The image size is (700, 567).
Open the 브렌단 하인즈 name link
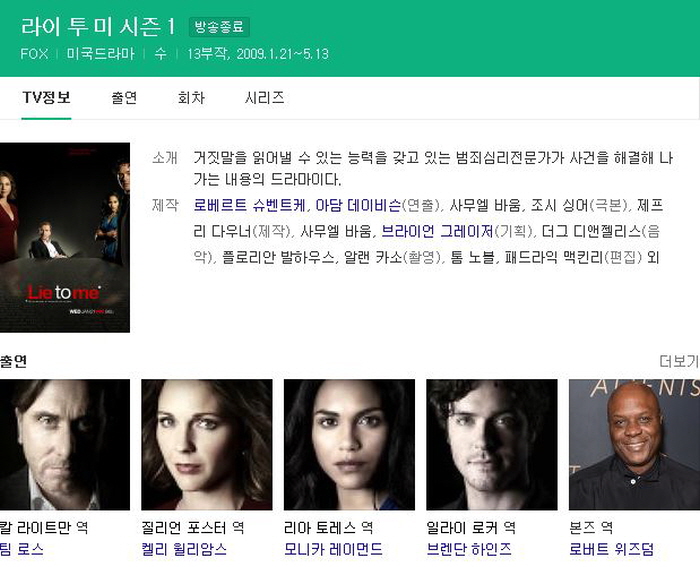[469, 549]
